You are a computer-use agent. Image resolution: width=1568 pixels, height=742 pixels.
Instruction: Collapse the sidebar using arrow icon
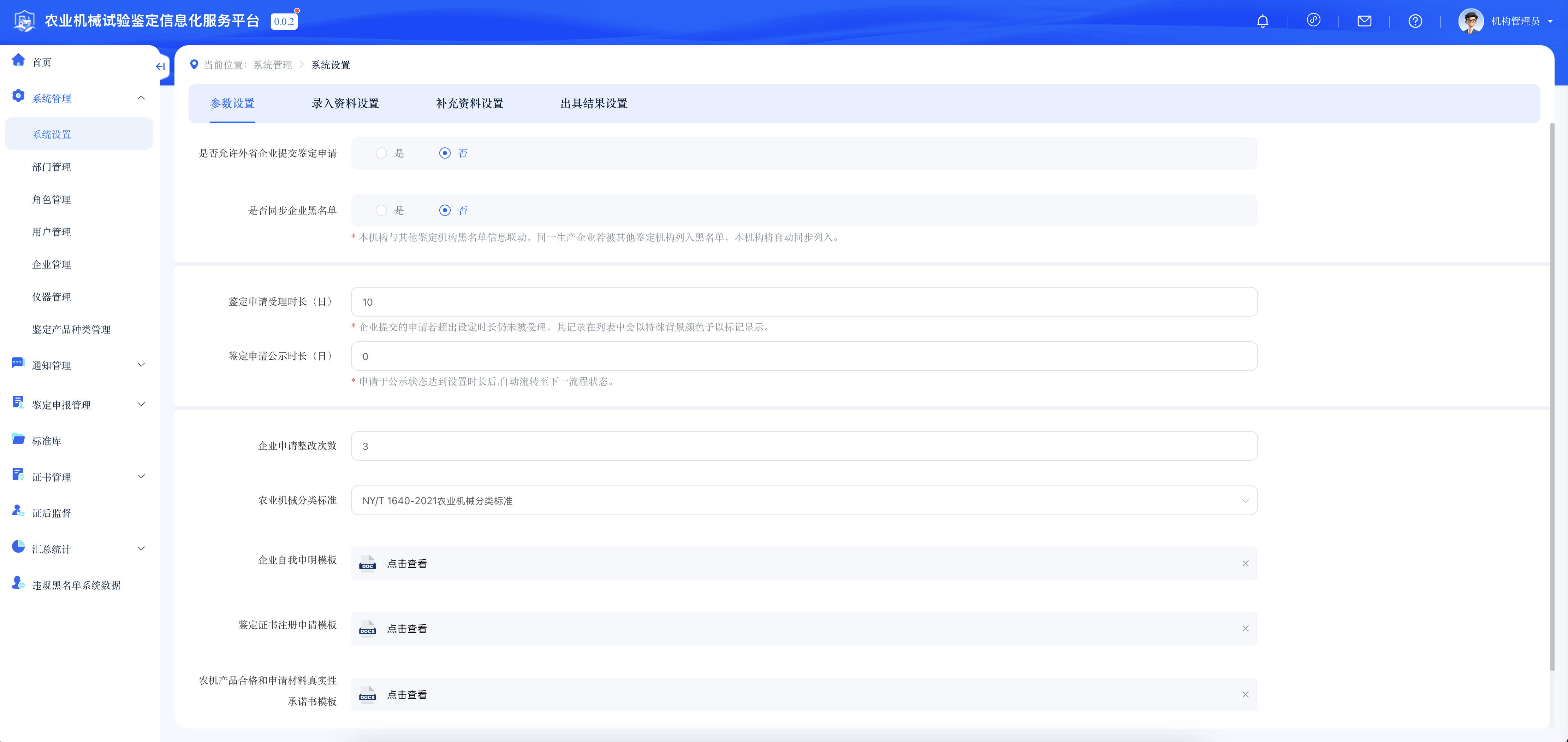(160, 66)
